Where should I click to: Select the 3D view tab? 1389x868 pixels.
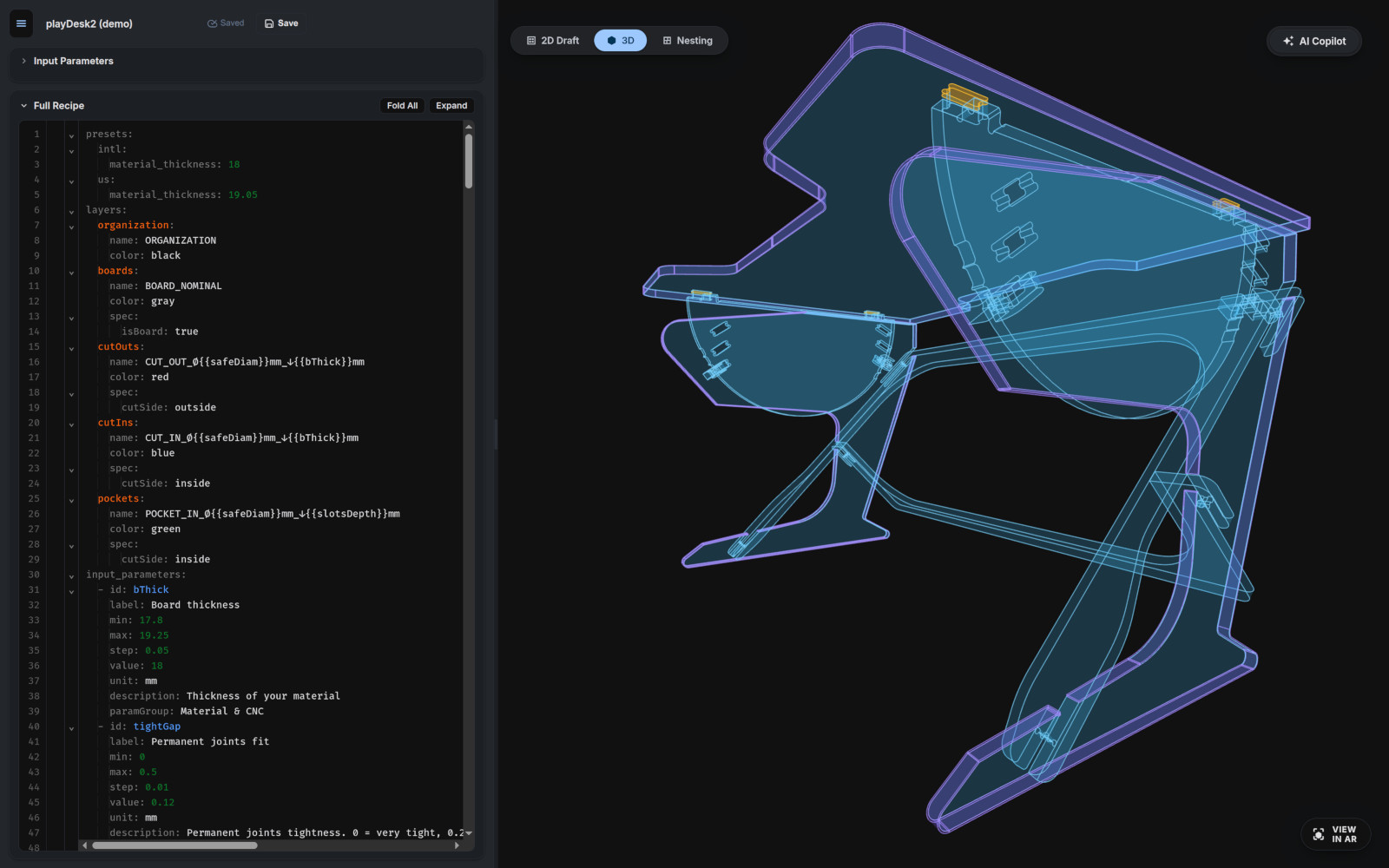click(620, 41)
